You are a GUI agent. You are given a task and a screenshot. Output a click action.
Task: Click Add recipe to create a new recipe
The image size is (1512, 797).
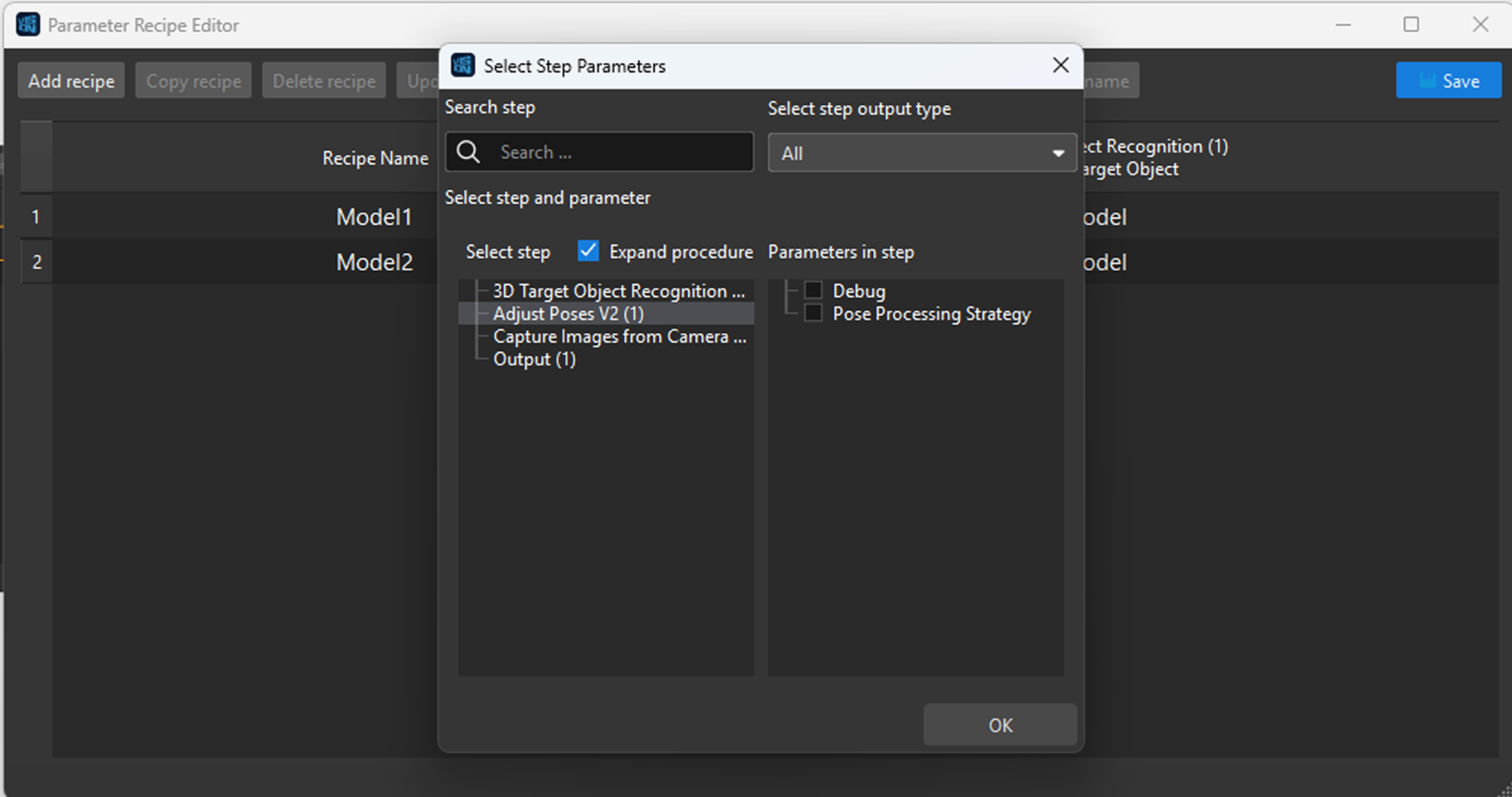(x=71, y=80)
